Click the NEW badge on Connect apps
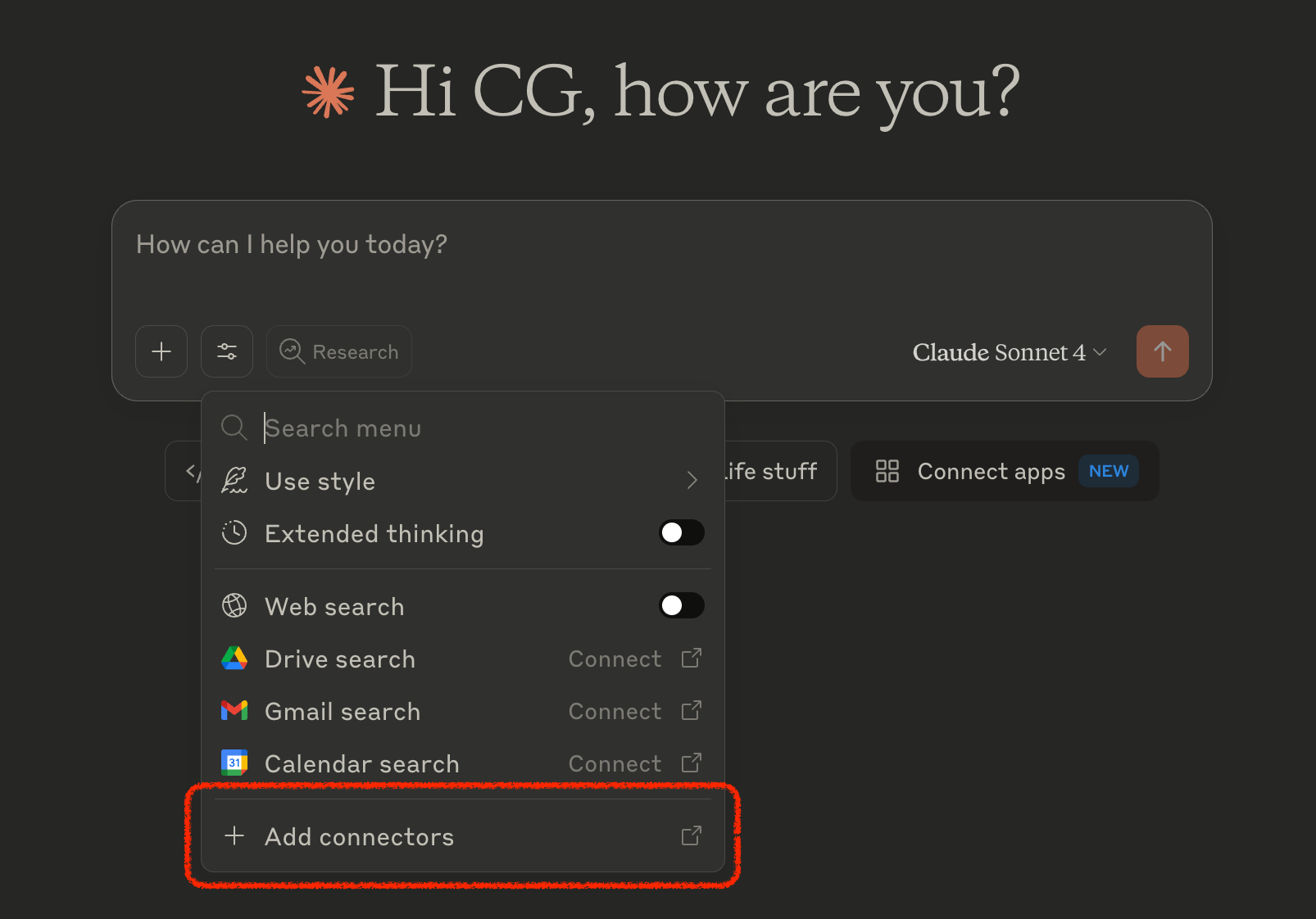 [1109, 471]
